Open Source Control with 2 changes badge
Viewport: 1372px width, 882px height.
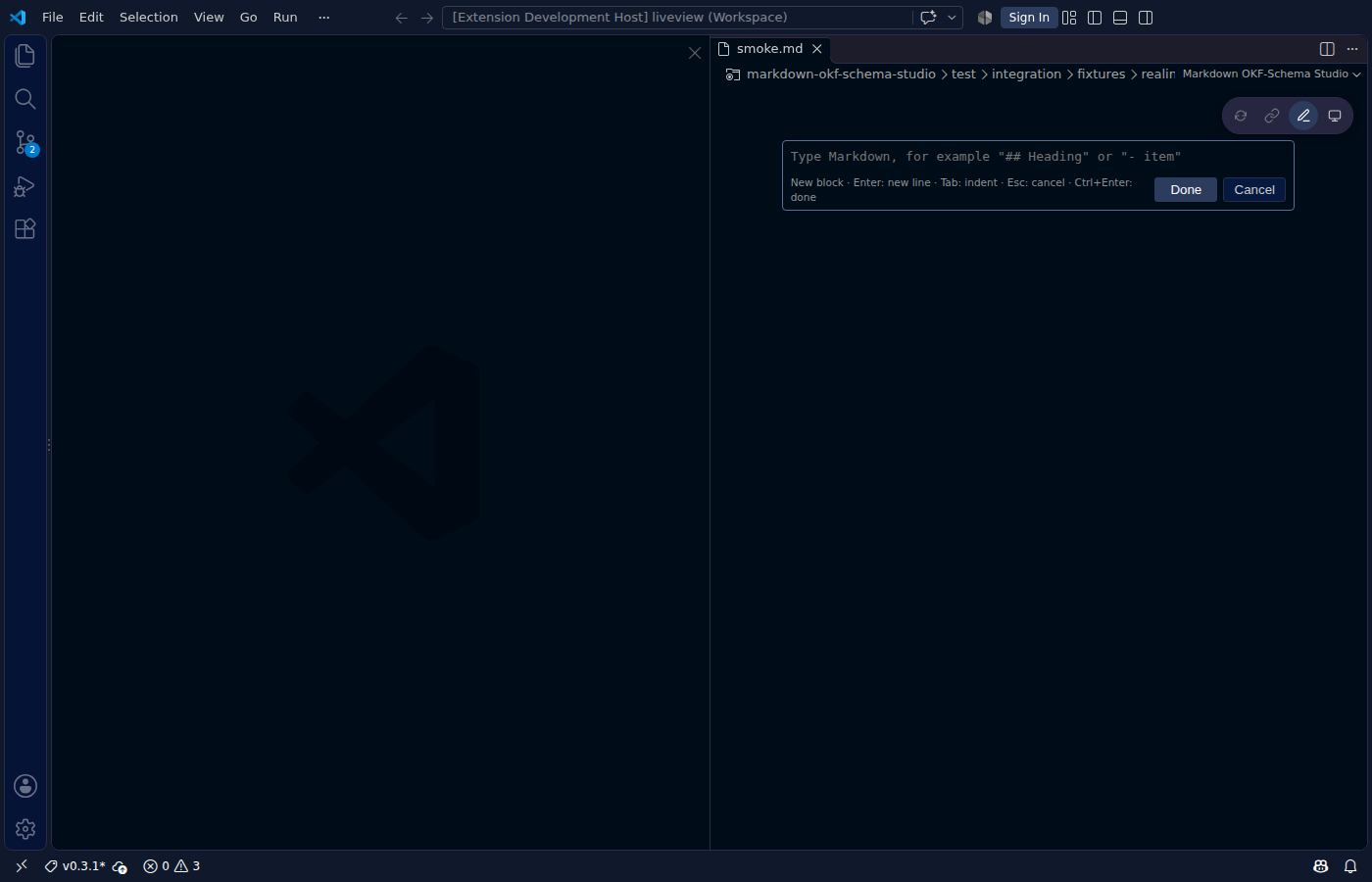25,143
